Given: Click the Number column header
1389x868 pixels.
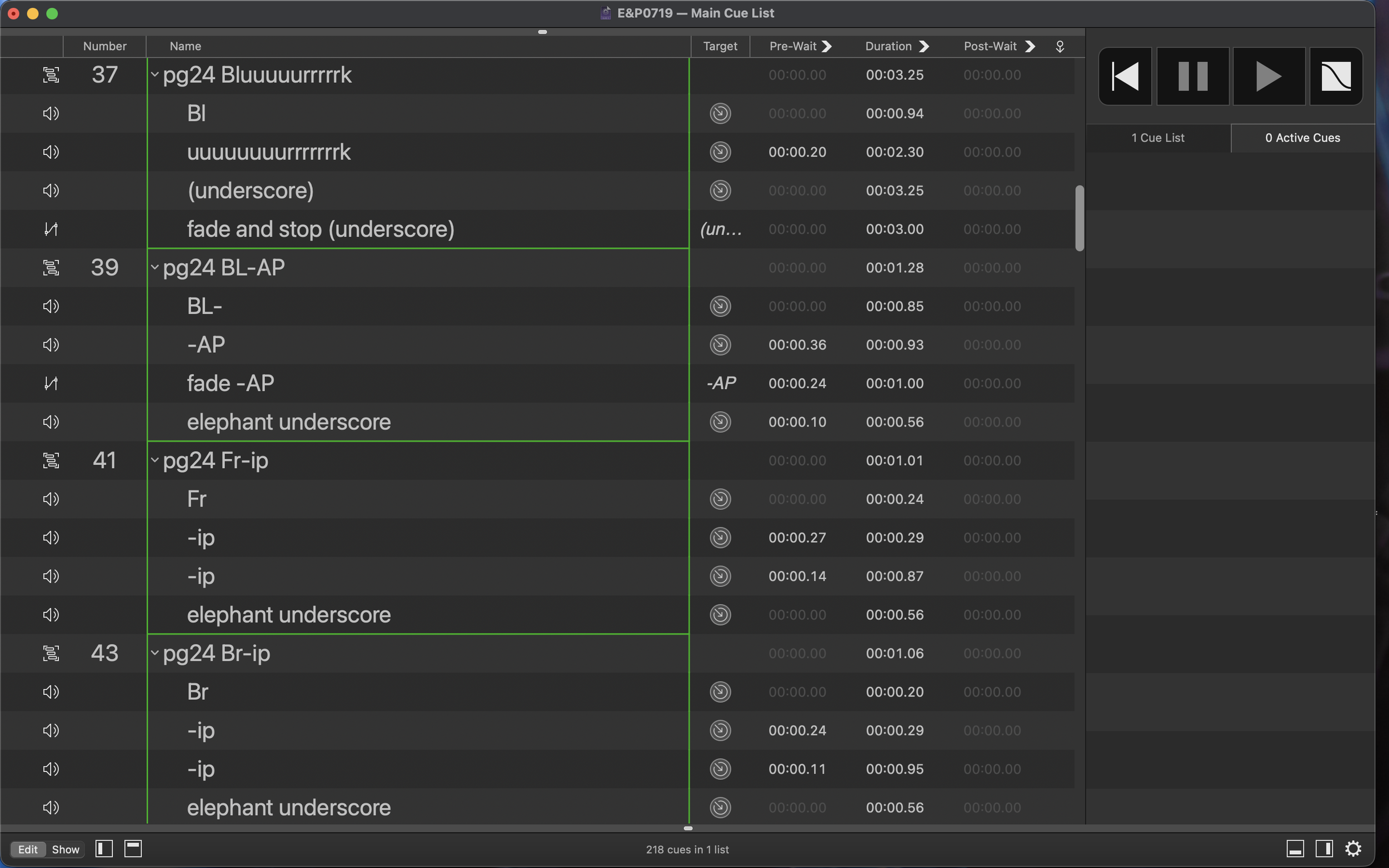Looking at the screenshot, I should [x=104, y=47].
